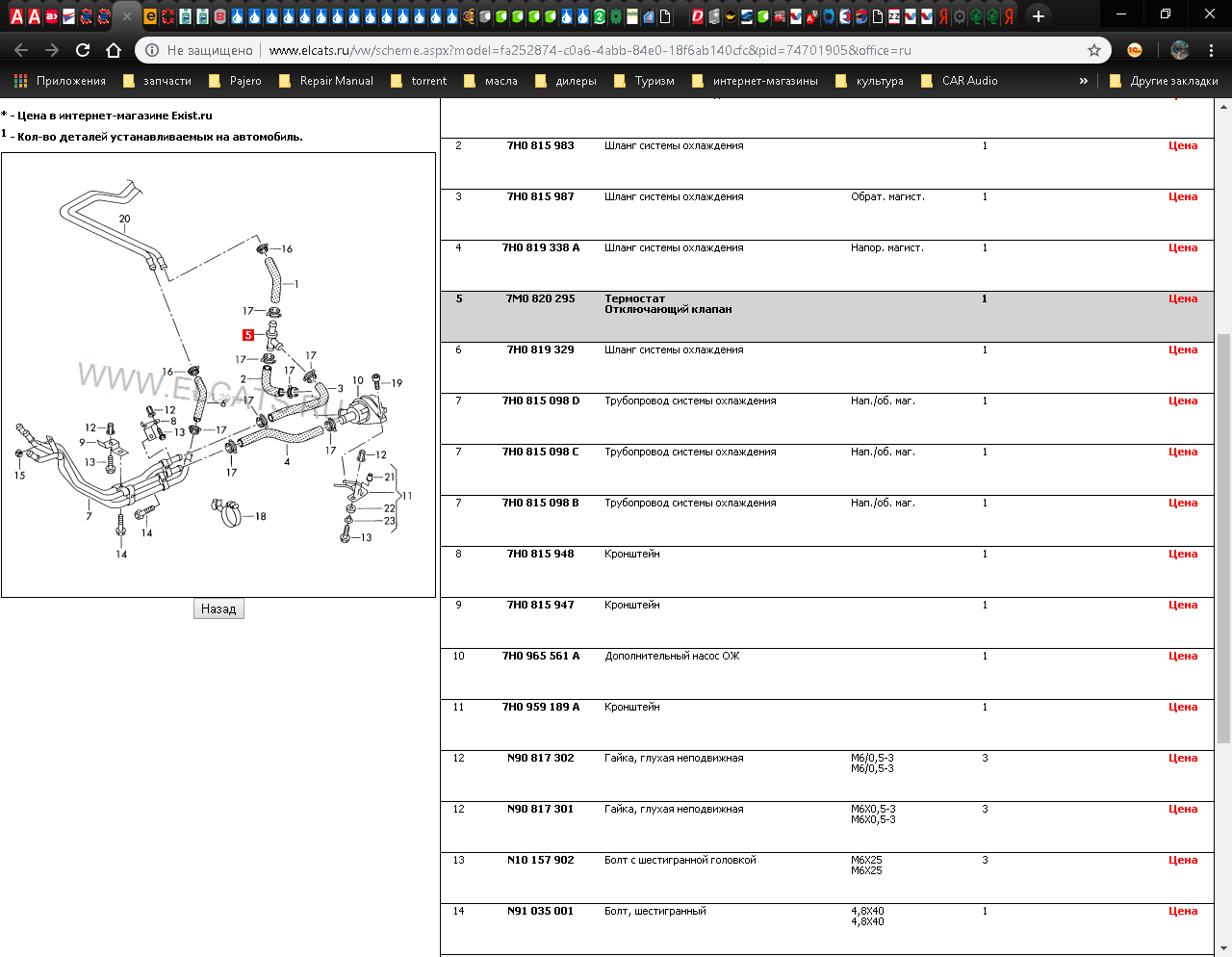Expand the культура bookmarks folder
1232x957 pixels.
click(x=869, y=81)
